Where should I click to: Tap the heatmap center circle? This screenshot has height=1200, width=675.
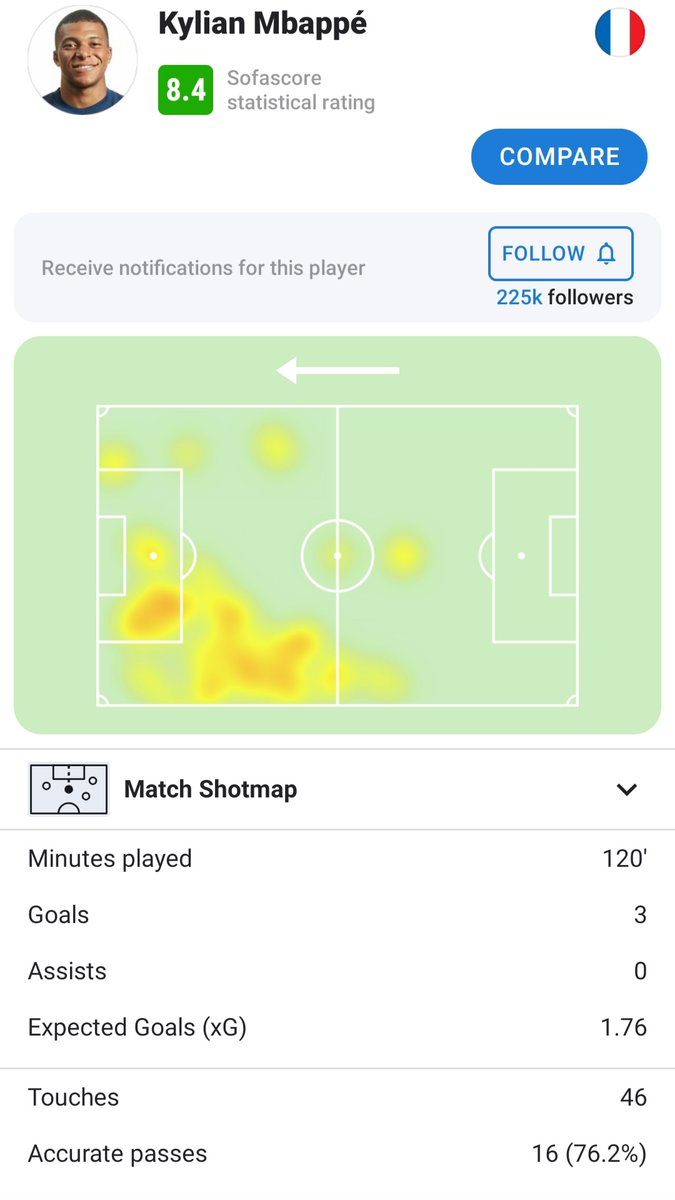click(337, 555)
